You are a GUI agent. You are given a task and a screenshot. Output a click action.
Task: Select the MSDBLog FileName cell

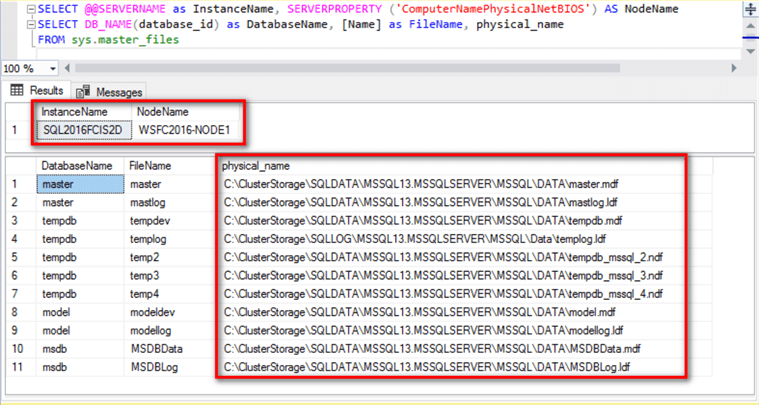coord(168,367)
